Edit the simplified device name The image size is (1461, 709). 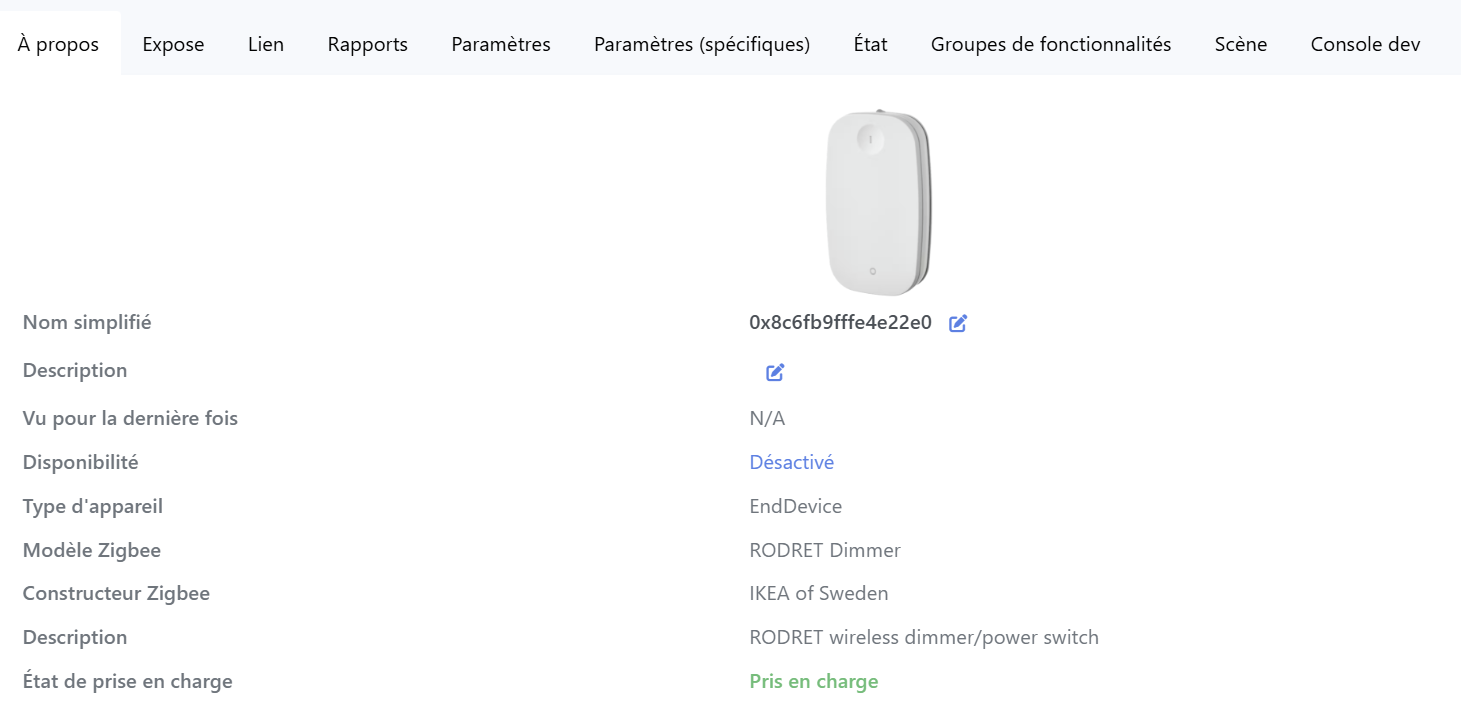(958, 323)
